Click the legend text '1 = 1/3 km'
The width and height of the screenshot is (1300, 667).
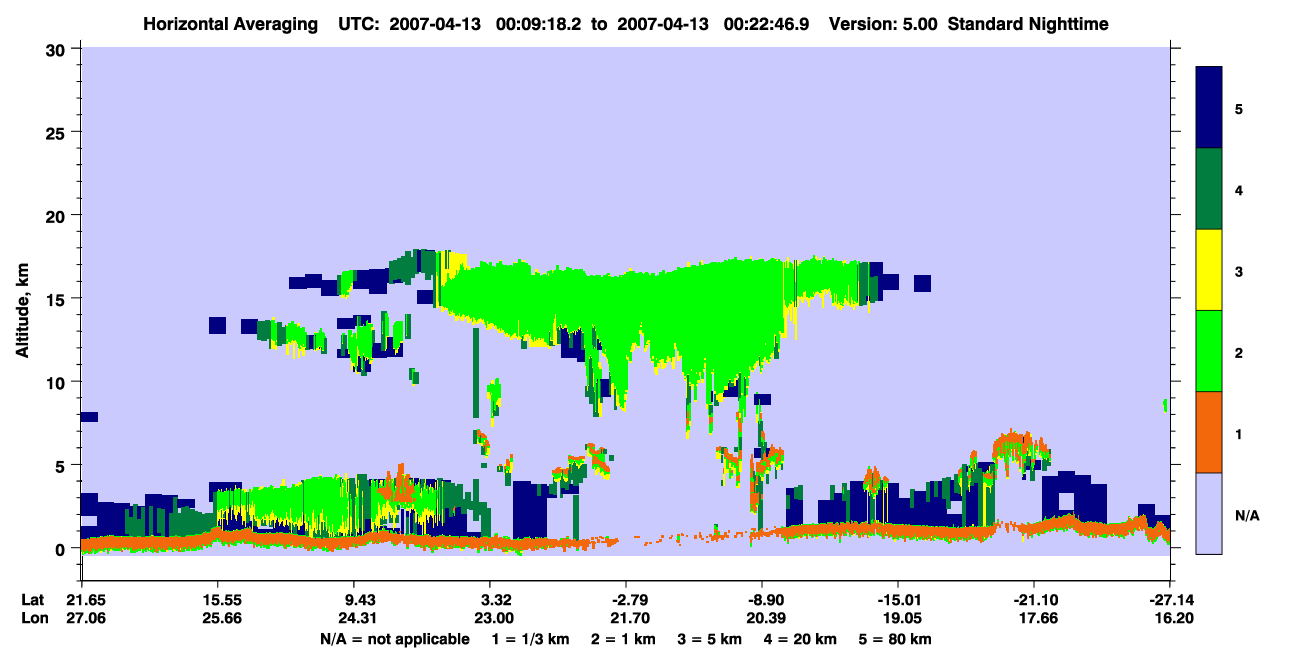pyautogui.click(x=532, y=639)
